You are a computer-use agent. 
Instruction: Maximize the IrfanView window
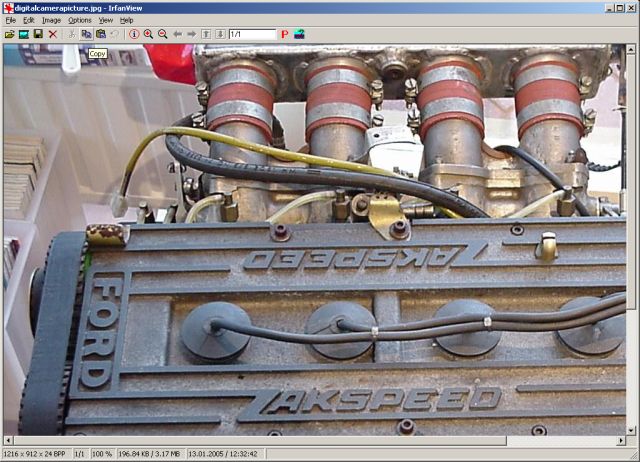point(620,8)
